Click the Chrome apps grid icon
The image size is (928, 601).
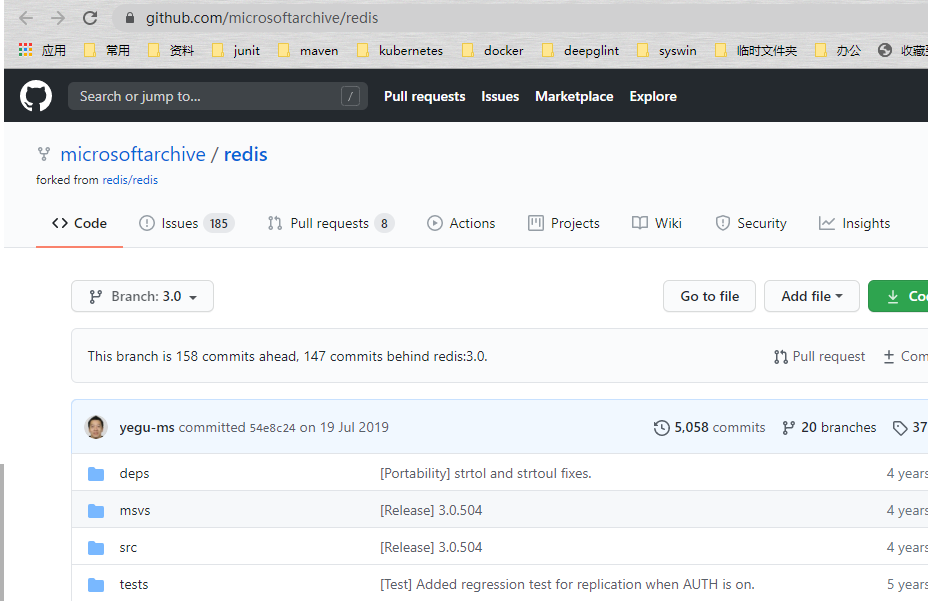pos(25,50)
